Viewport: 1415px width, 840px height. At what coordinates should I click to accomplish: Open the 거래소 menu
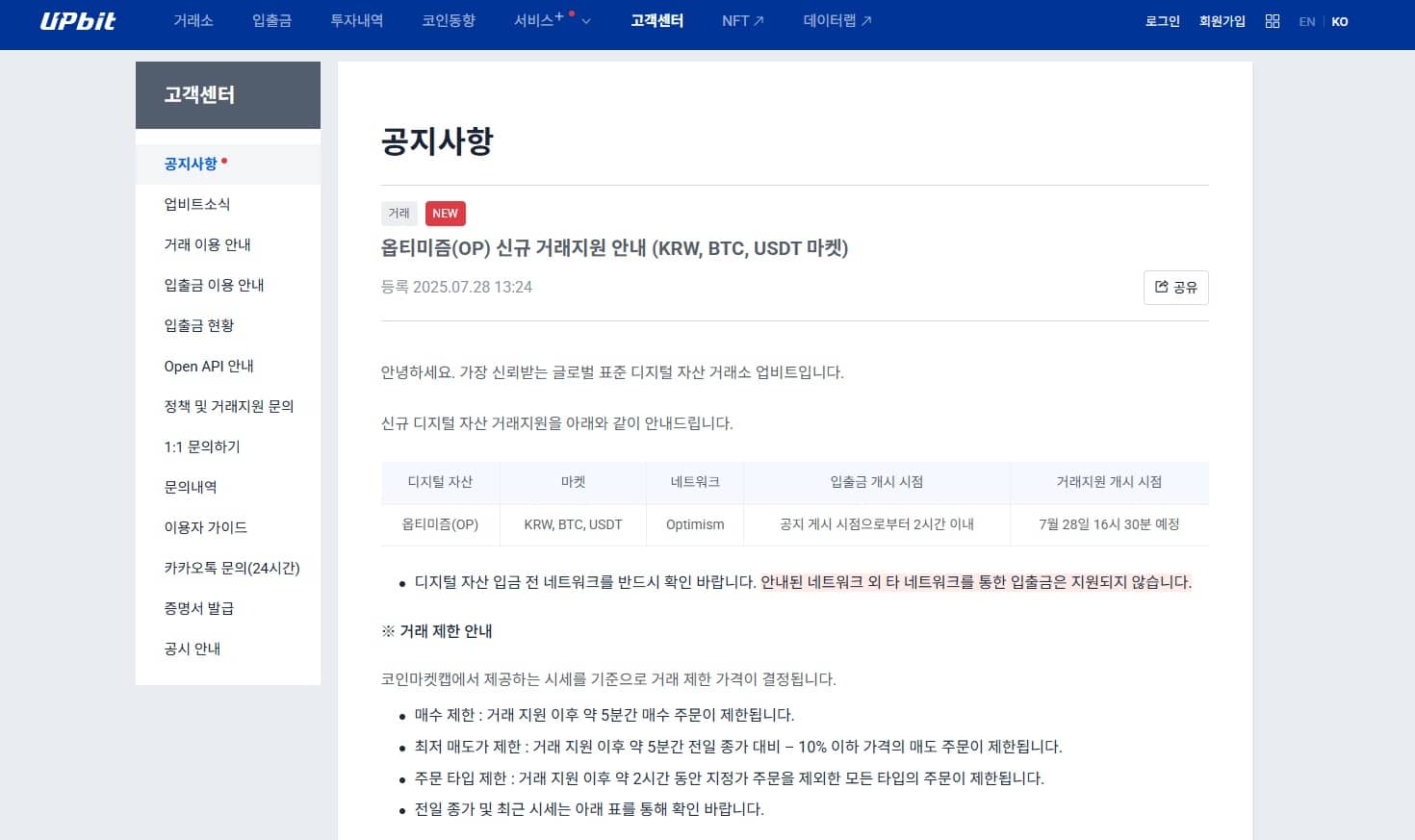pyautogui.click(x=193, y=20)
